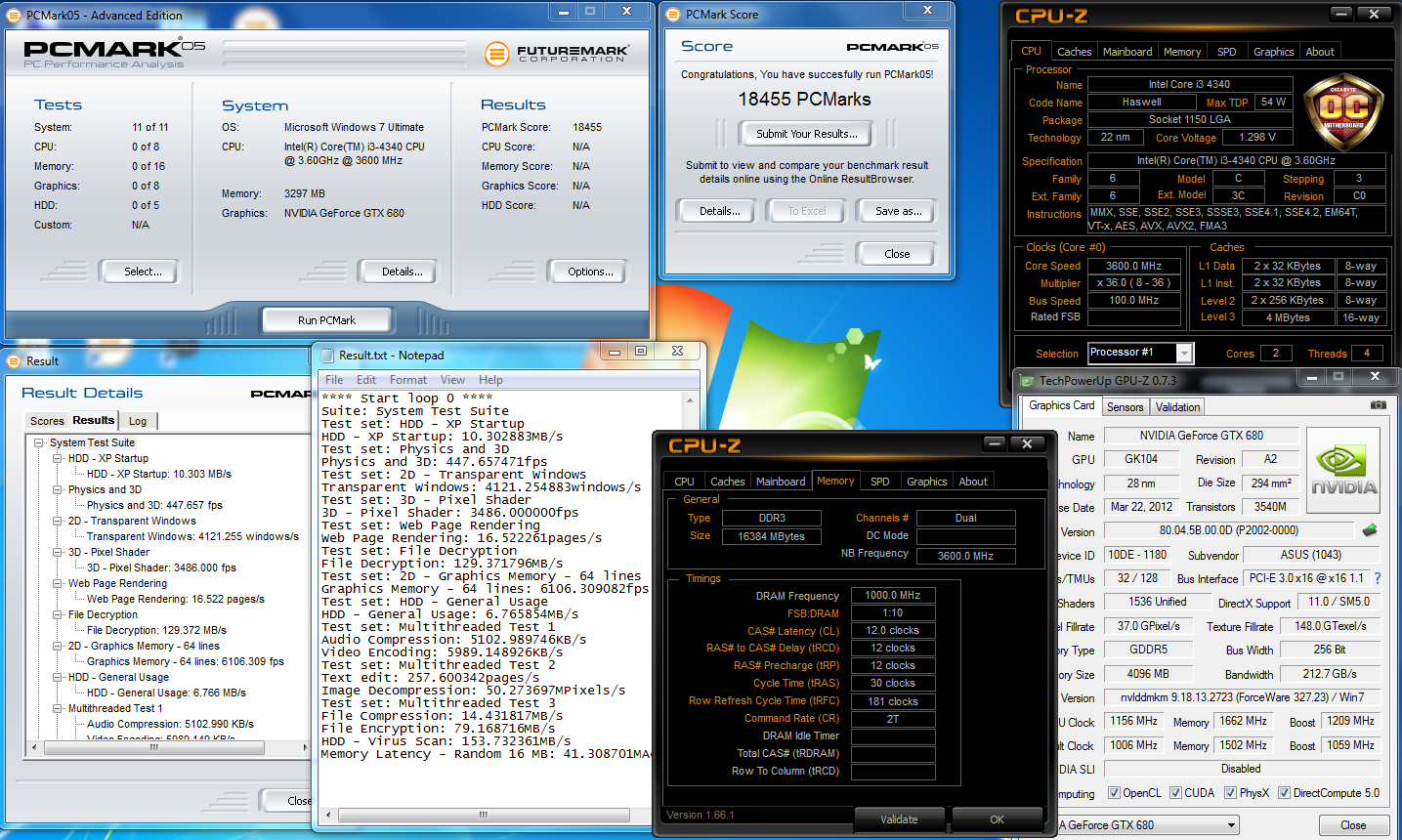
Task: Click the GPU-Z screenshot camera icon
Action: pos(1378,404)
